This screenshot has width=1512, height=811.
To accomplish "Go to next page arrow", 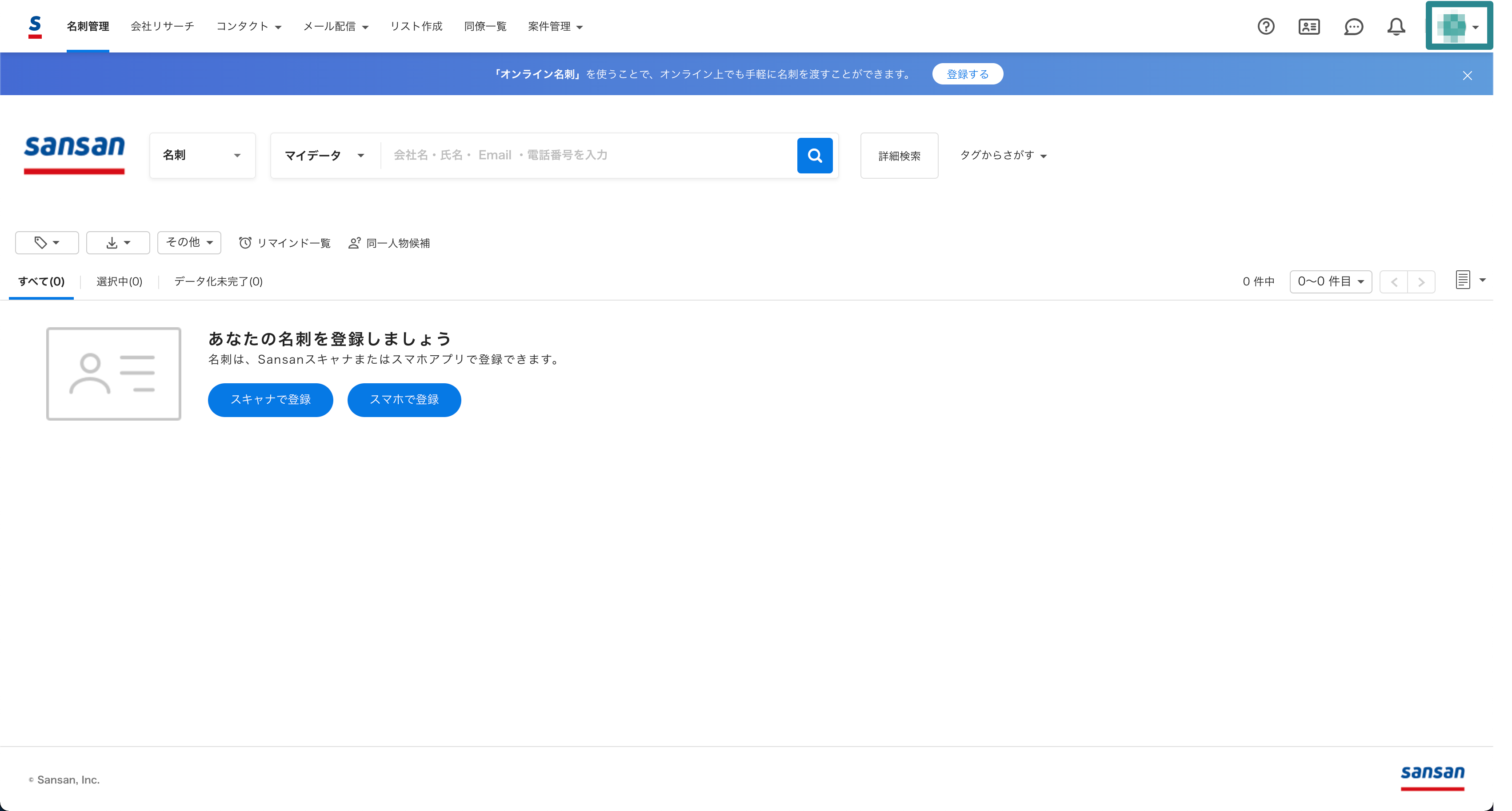I will 1422,282.
